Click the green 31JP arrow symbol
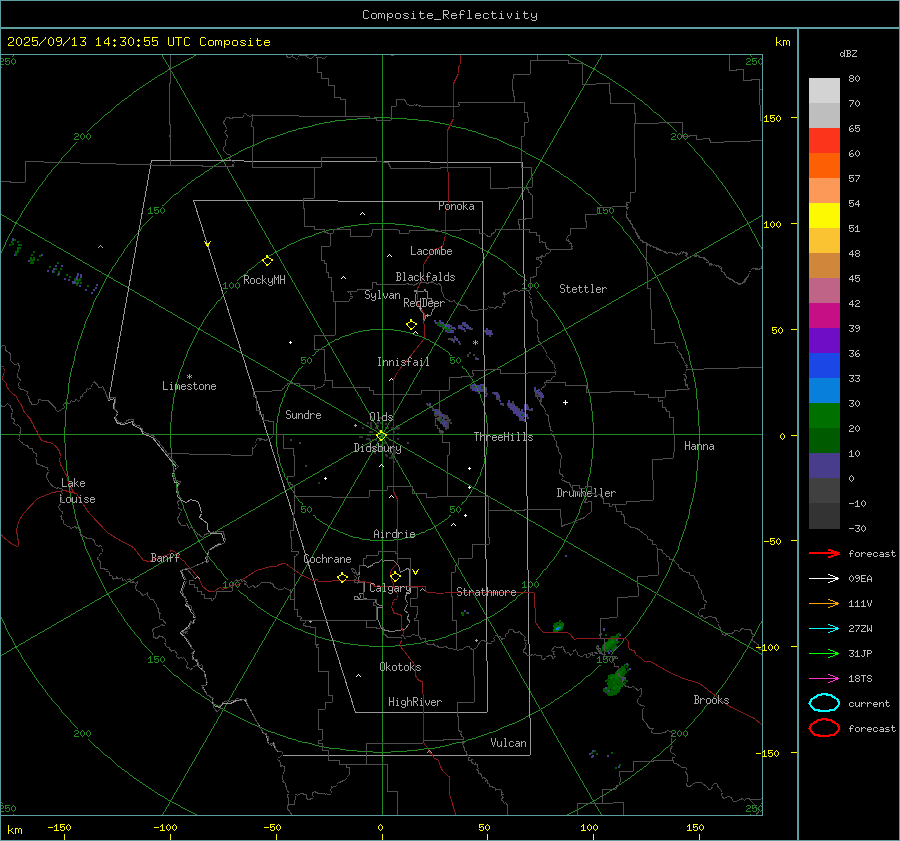900x841 pixels. click(824, 653)
